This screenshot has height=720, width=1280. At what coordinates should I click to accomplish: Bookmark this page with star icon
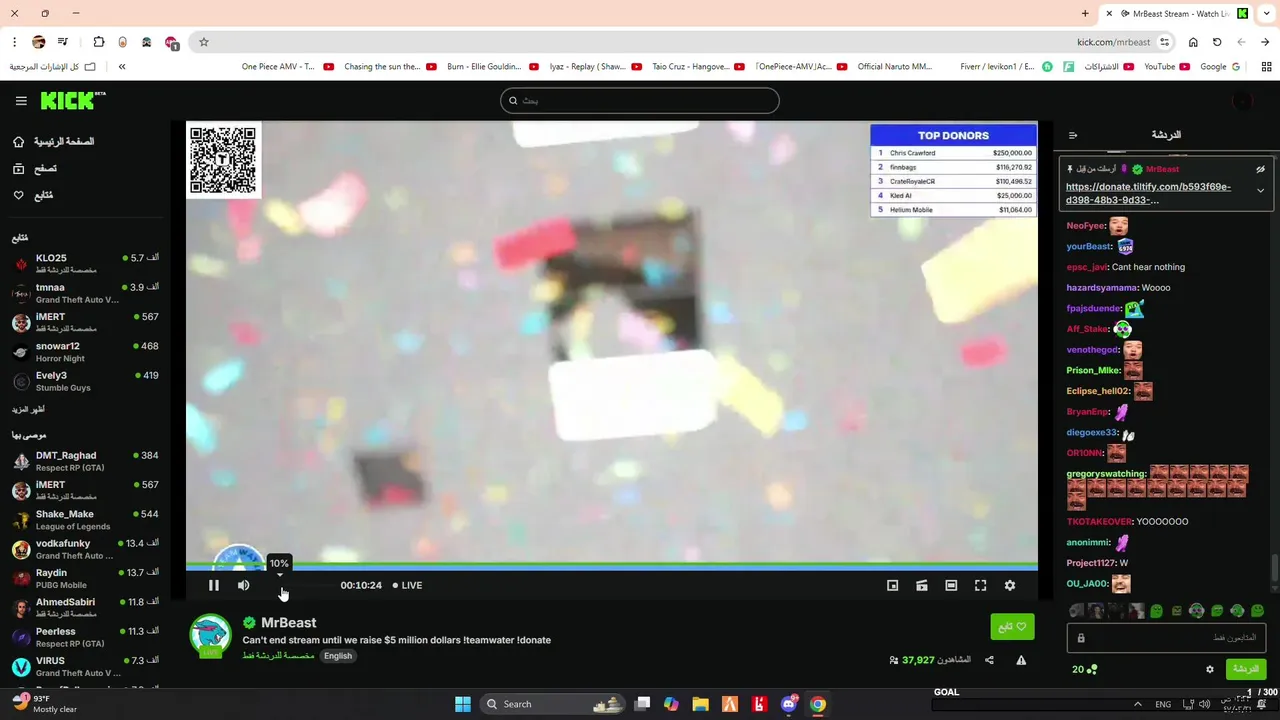click(203, 42)
